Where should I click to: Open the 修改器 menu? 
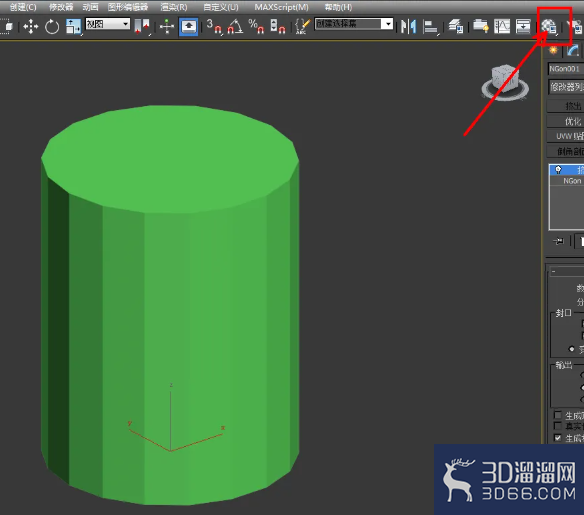tap(61, 7)
